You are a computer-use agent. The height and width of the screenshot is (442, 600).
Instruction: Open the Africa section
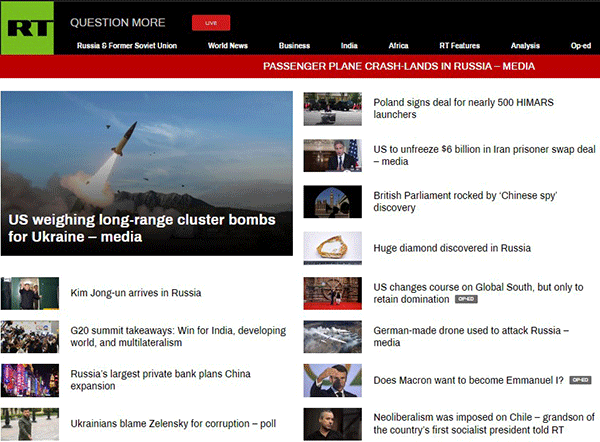pos(398,46)
